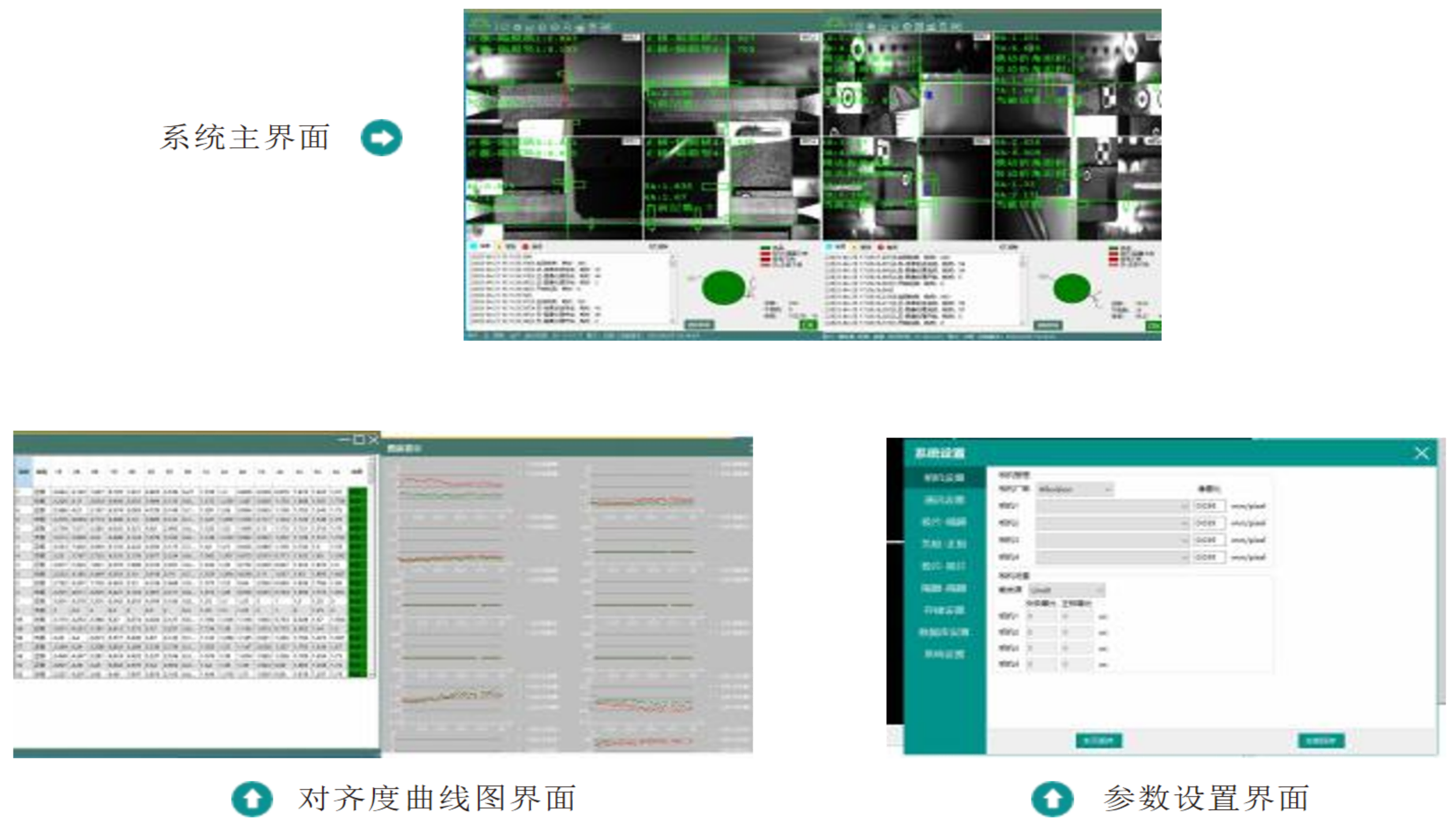Click bottom-right teal button in settings dialog
This screenshot has width=1456, height=819.
(x=1321, y=740)
